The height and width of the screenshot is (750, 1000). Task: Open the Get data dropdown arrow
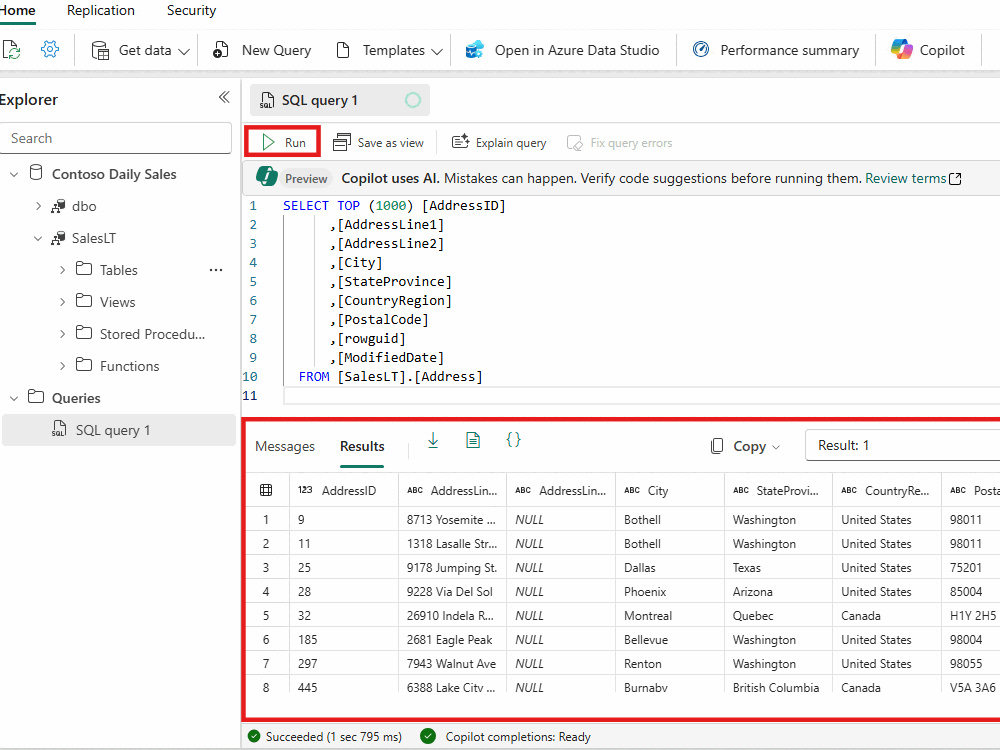click(184, 52)
